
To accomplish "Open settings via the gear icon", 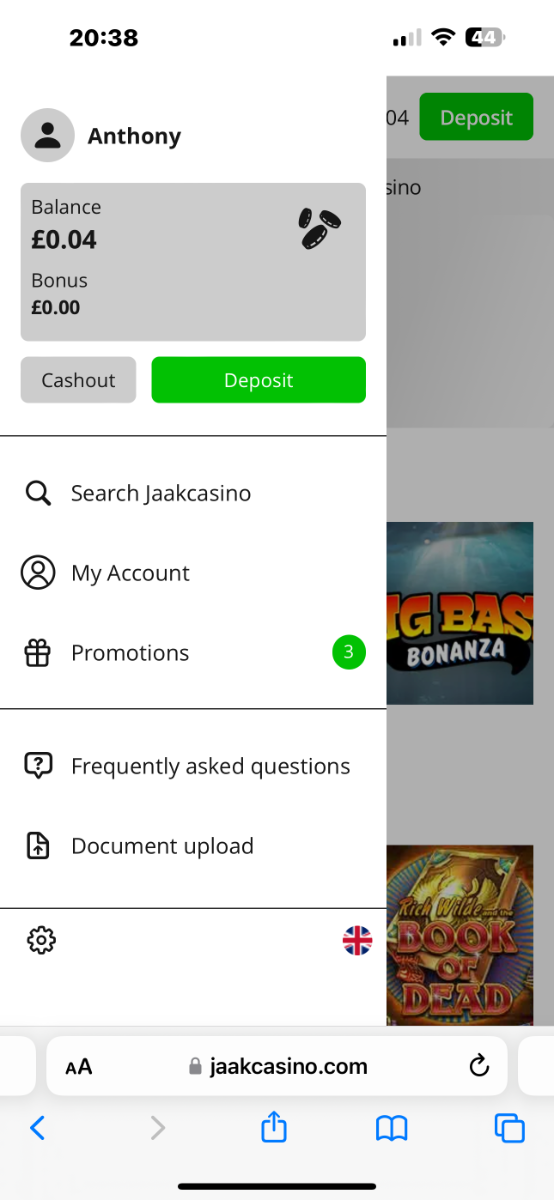I will (x=41, y=940).
